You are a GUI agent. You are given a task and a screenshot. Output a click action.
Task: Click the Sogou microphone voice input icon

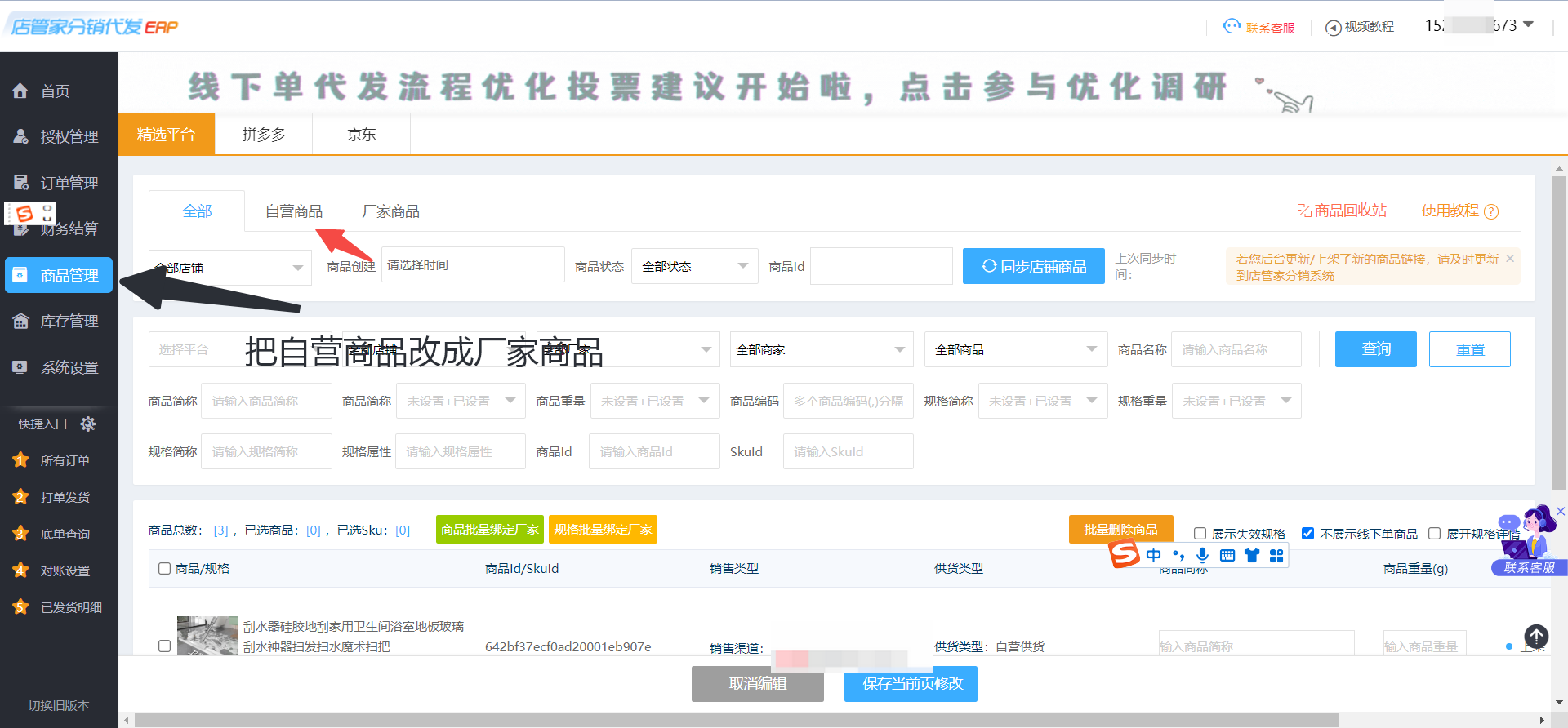tap(1202, 556)
